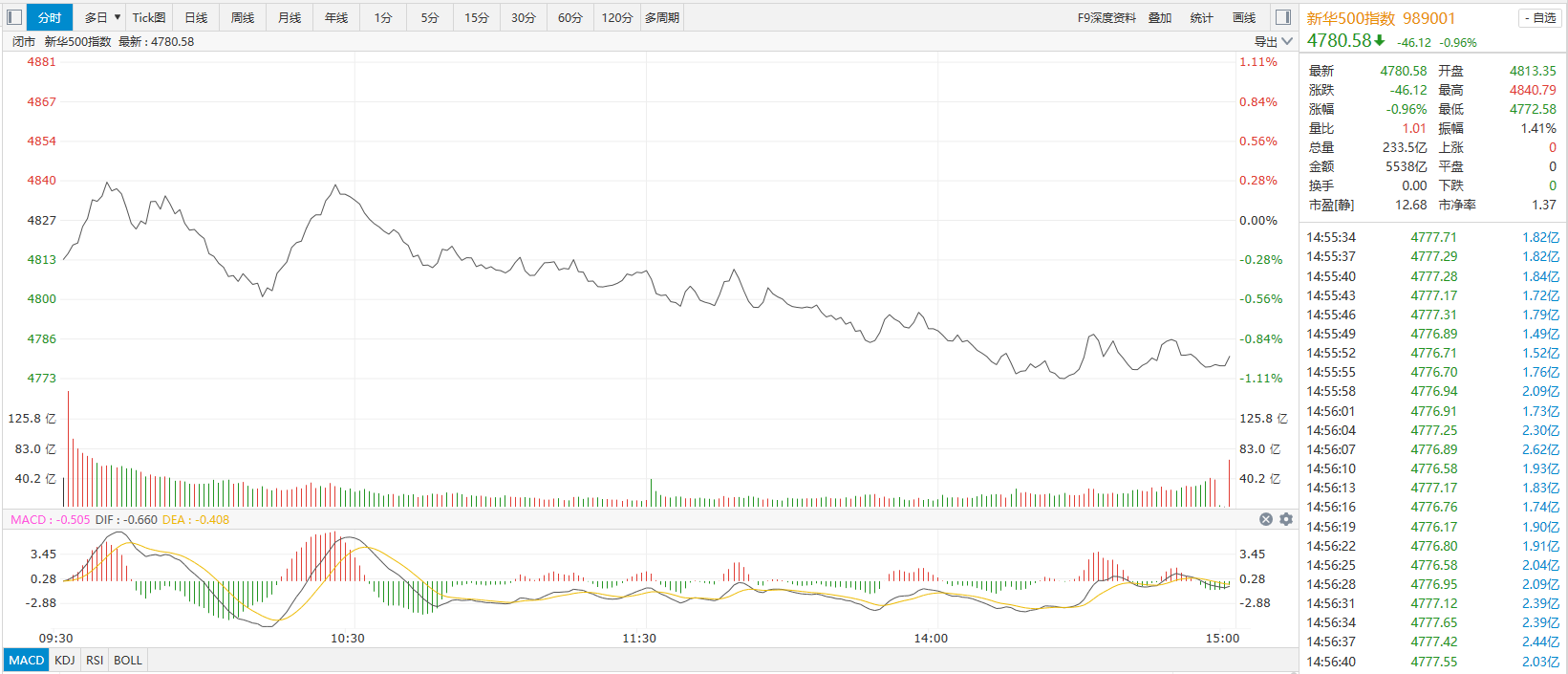Click the 叠加 overlay button
Screen dimensions: 1568x674
click(1160, 17)
